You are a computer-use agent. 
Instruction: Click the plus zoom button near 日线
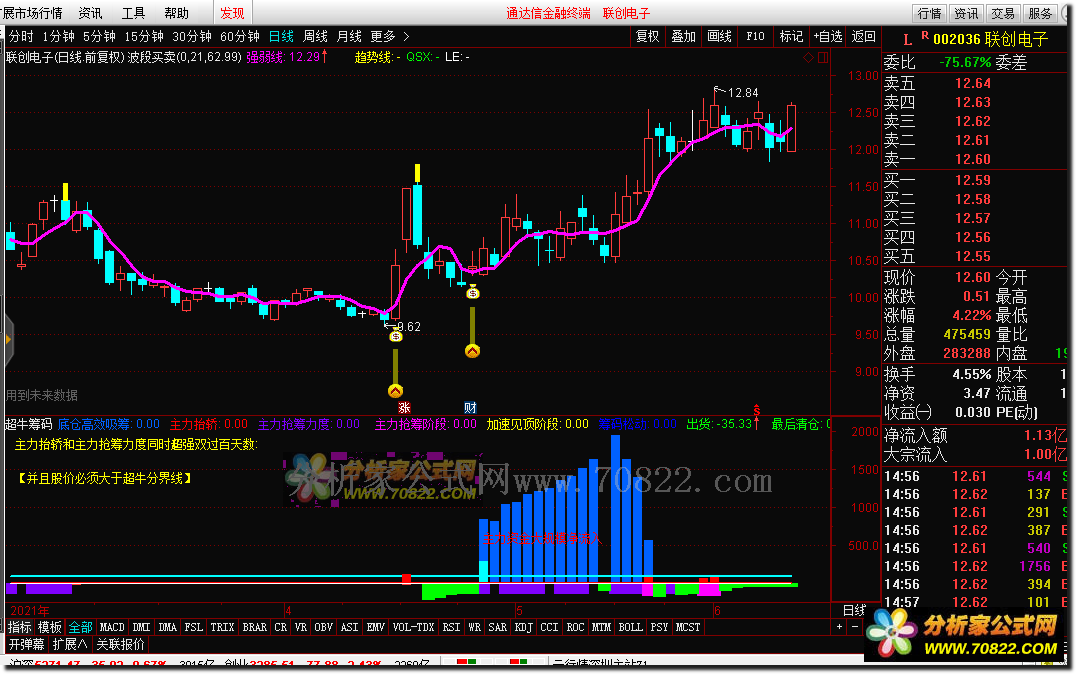pos(839,627)
